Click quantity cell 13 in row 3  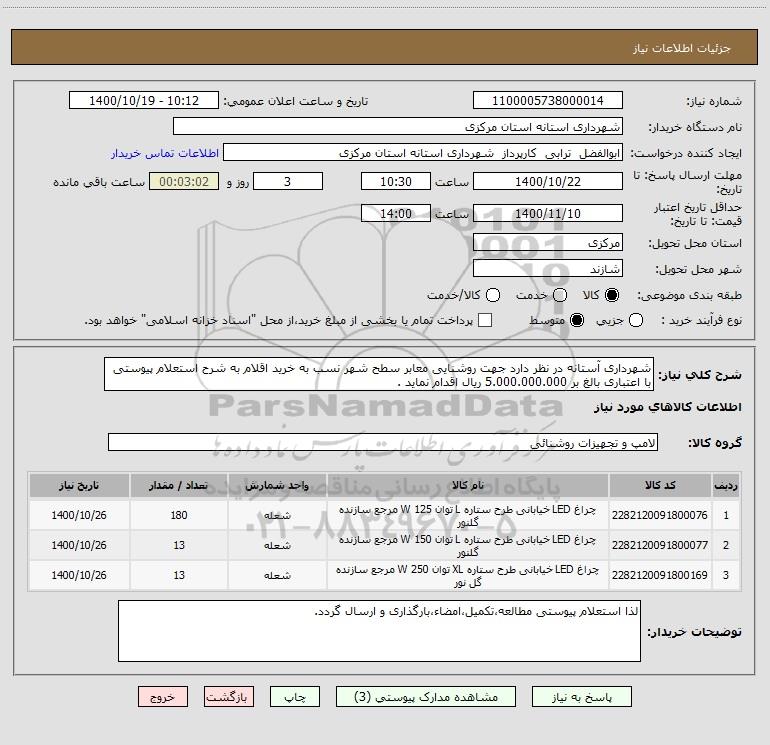pyautogui.click(x=179, y=575)
